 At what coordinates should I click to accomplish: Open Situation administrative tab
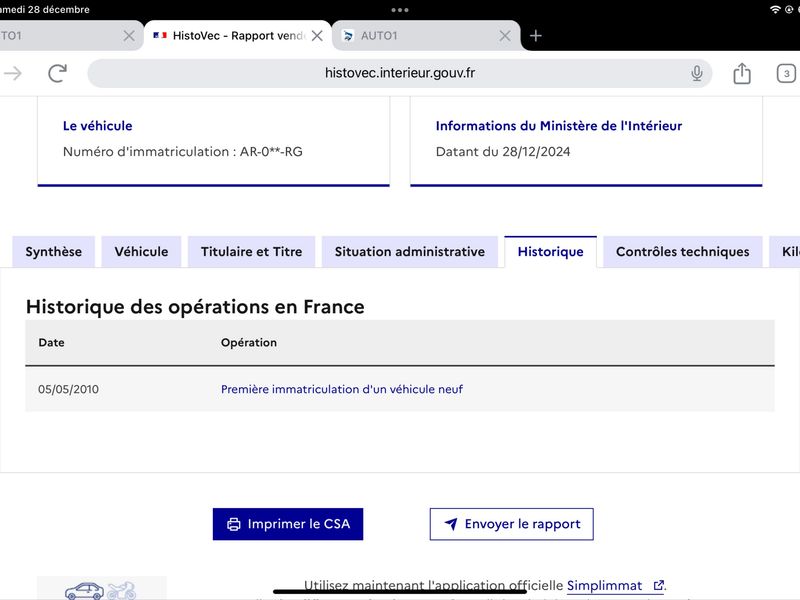[410, 252]
